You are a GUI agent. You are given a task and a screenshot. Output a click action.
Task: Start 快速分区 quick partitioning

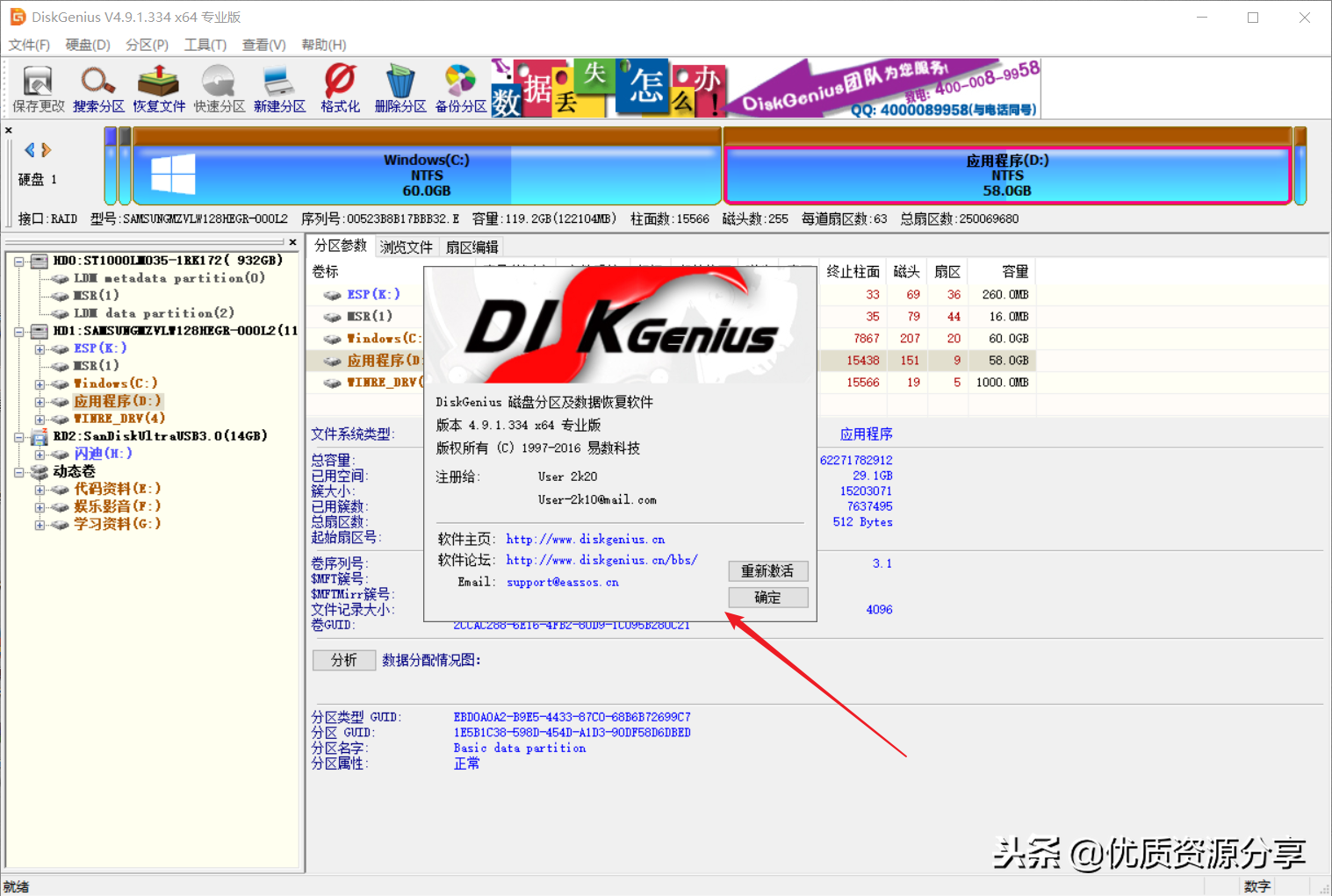pyautogui.click(x=219, y=87)
